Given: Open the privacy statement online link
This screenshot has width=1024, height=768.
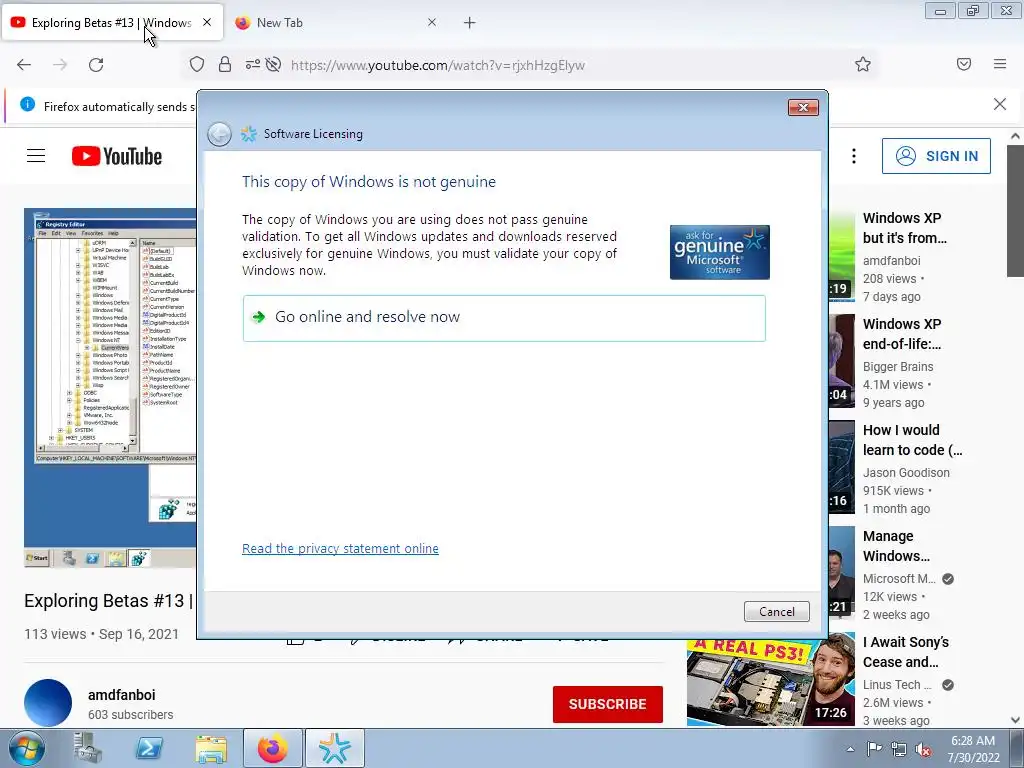Looking at the screenshot, I should click(340, 549).
